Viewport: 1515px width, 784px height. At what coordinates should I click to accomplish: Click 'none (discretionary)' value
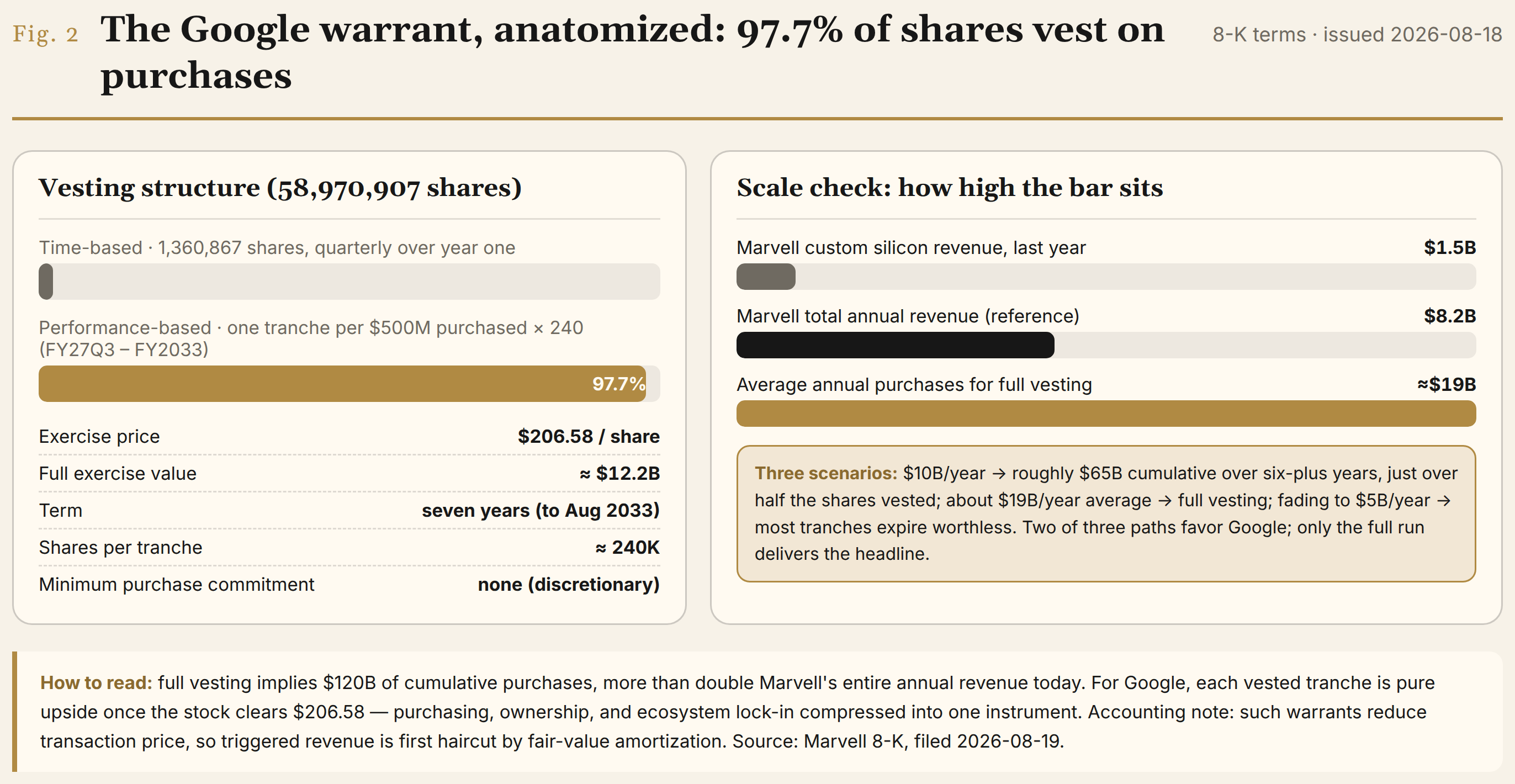coord(569,585)
